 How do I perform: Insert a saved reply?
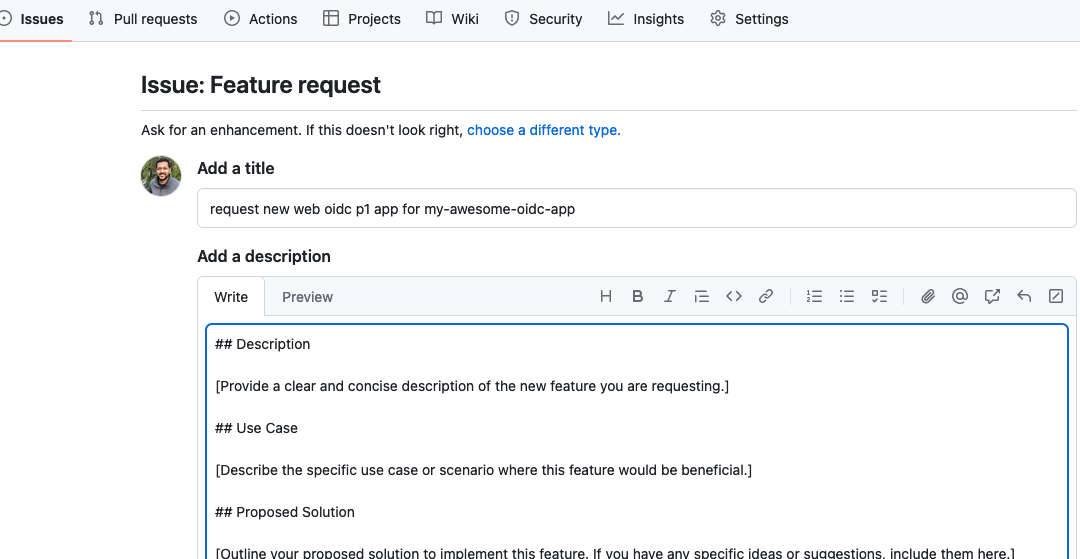point(1024,297)
